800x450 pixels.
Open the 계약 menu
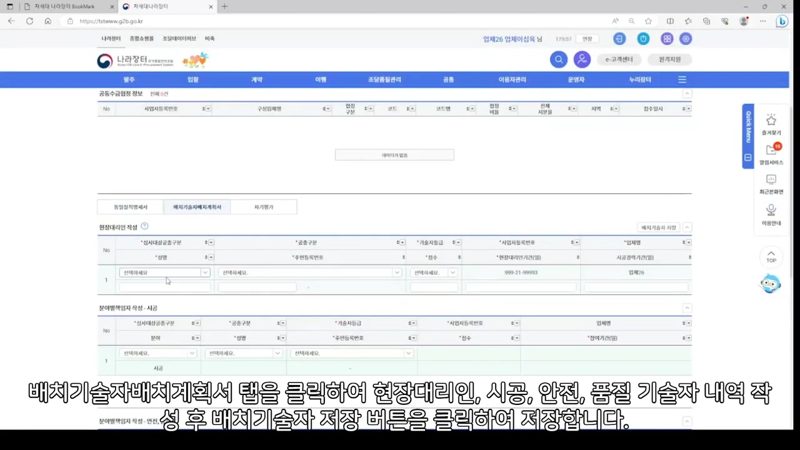pos(257,80)
